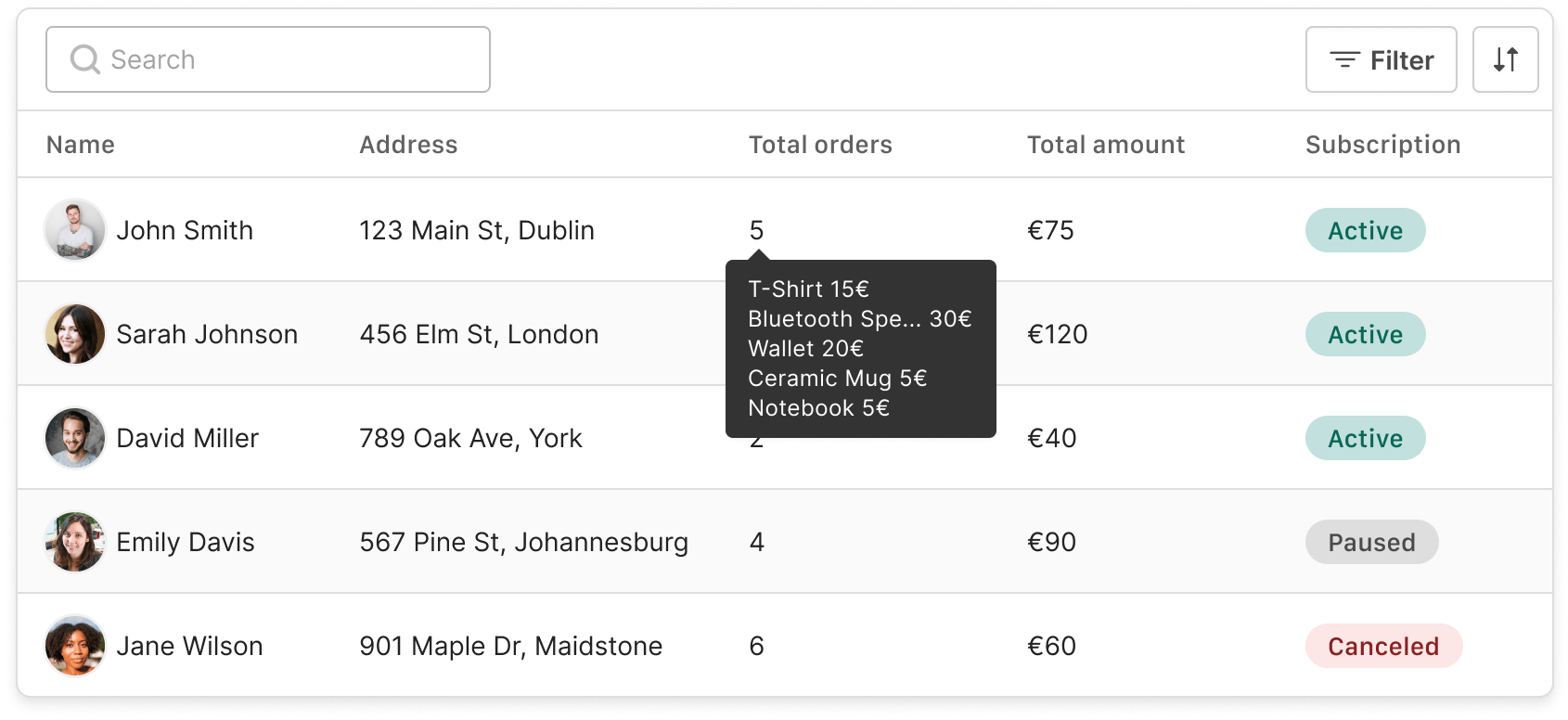The width and height of the screenshot is (1568, 720).
Task: Select the Subscription column header
Action: (1382, 145)
